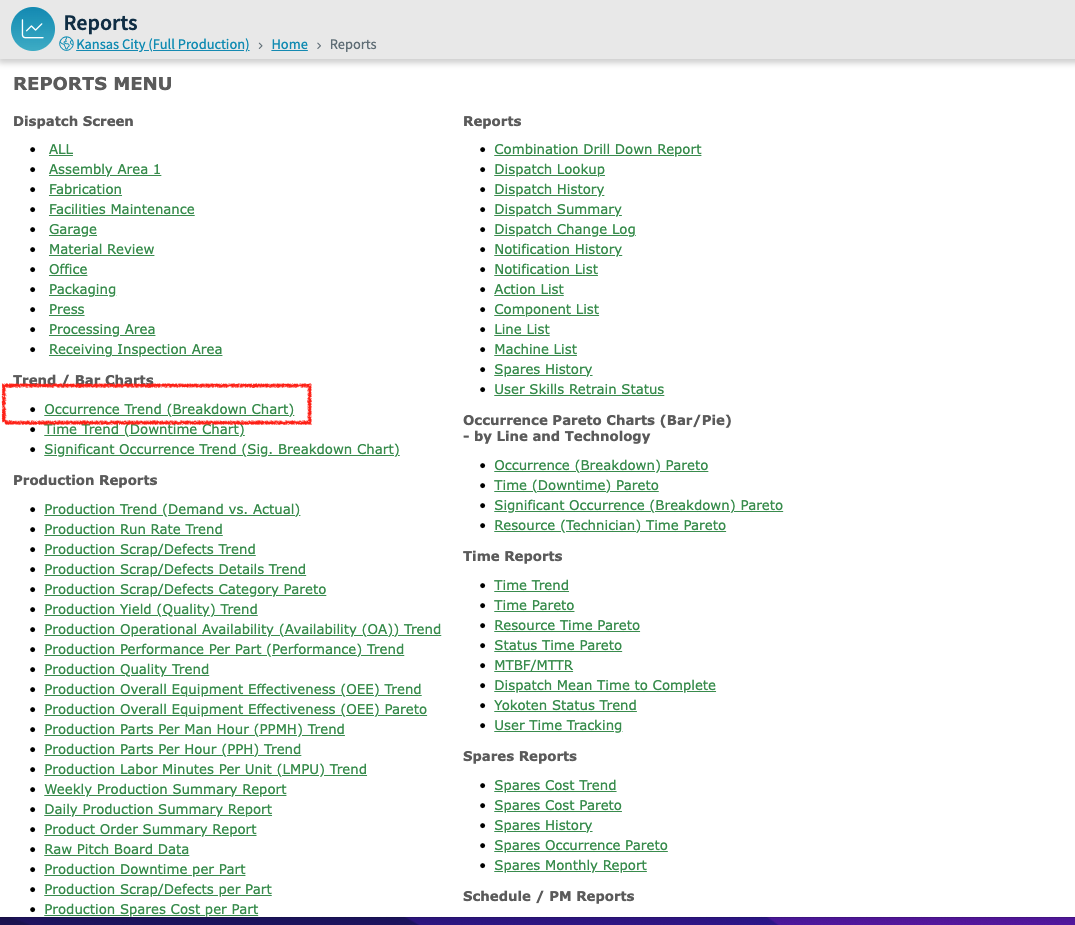Select the Fabrication dispatch screen
This screenshot has height=925, width=1075.
tap(85, 189)
